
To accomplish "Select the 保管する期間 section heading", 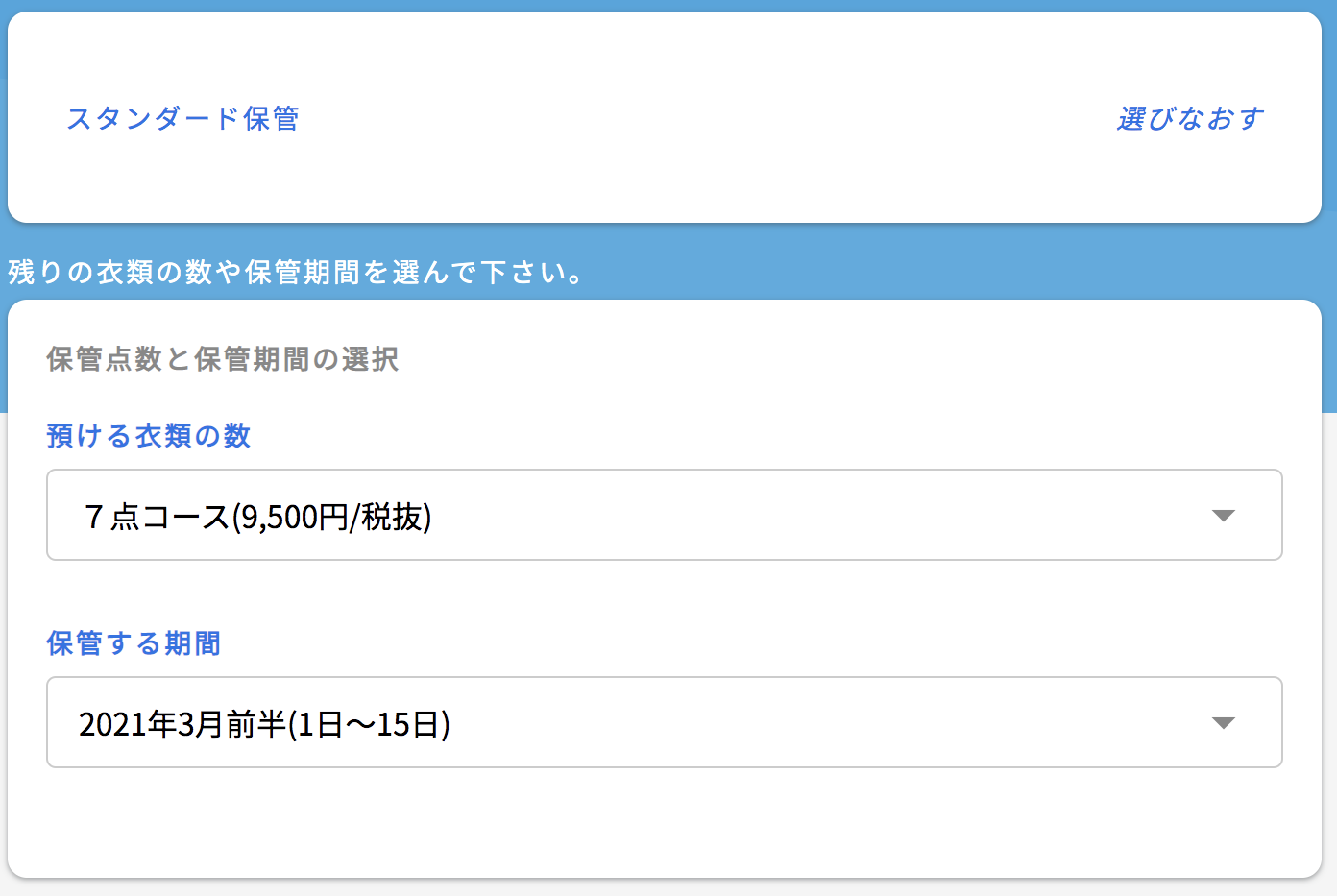I will point(133,643).
